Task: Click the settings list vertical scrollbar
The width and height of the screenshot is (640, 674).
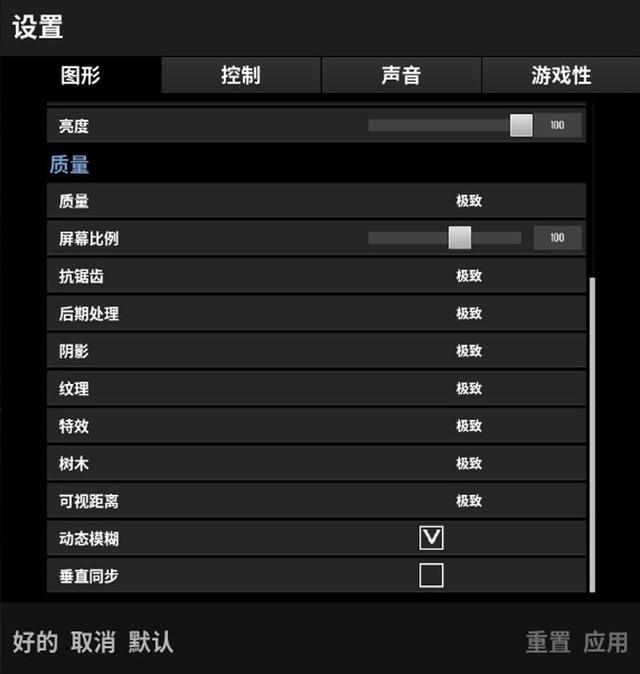Action: tap(592, 435)
